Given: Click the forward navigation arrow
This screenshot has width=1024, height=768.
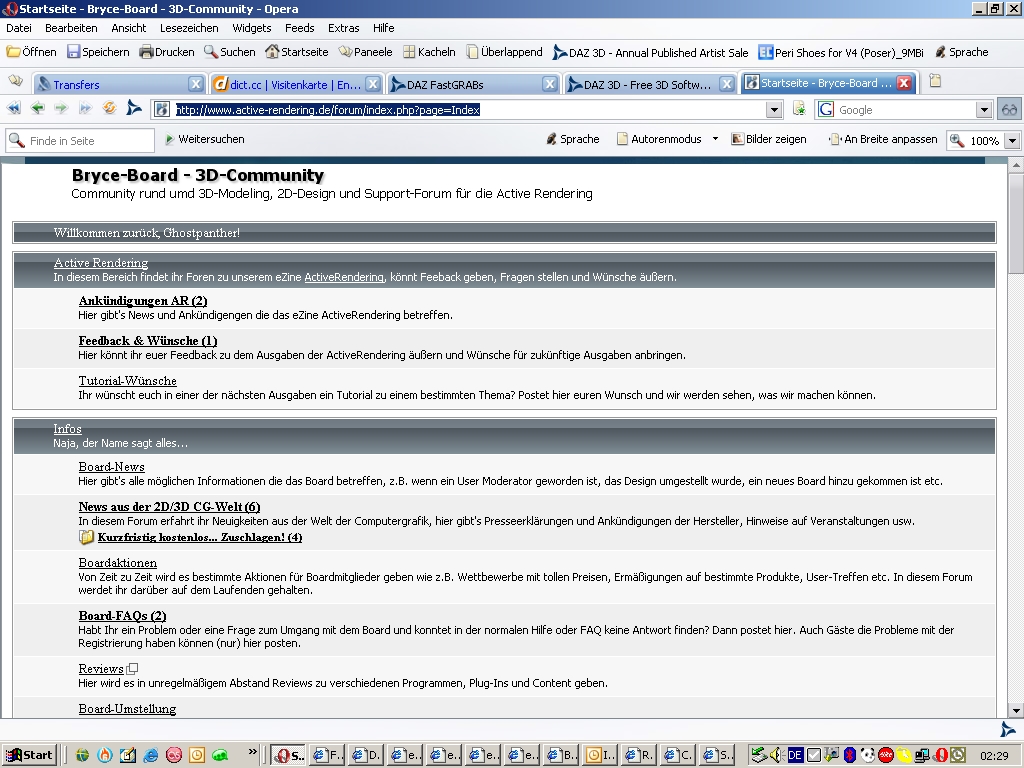Looking at the screenshot, I should (x=61, y=108).
